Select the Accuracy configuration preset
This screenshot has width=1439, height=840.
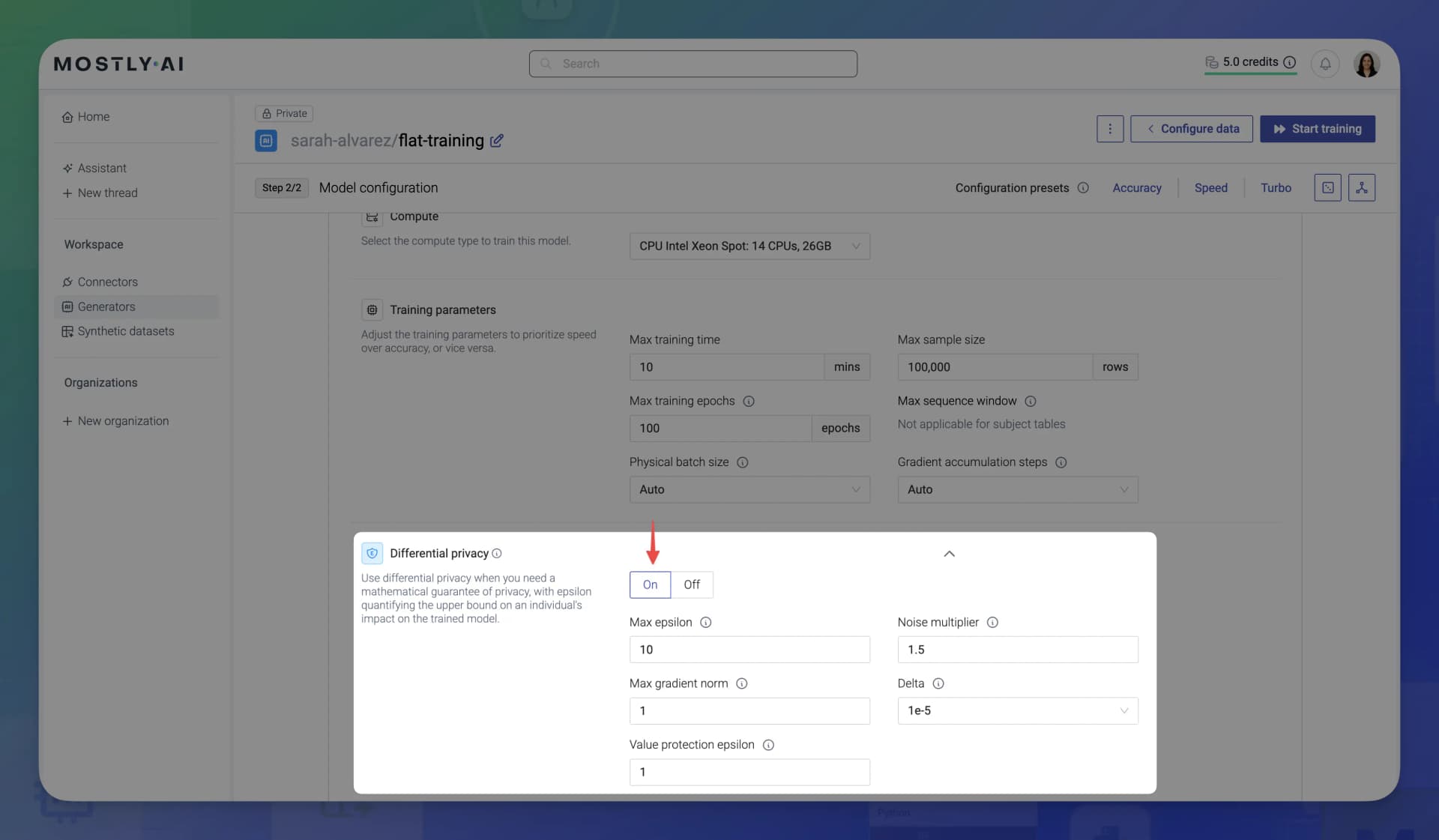(x=1136, y=188)
